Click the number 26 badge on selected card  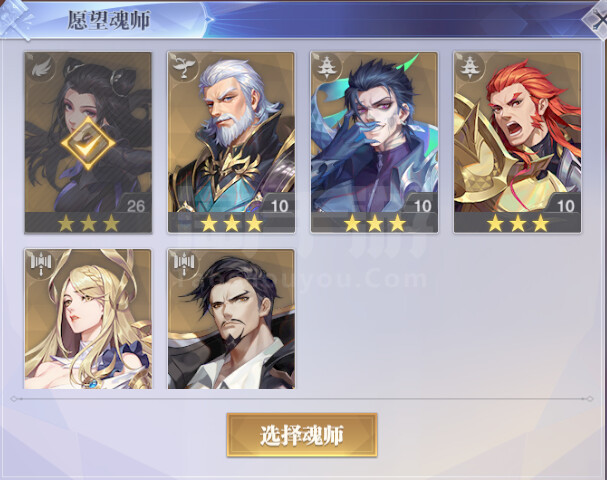(x=135, y=206)
